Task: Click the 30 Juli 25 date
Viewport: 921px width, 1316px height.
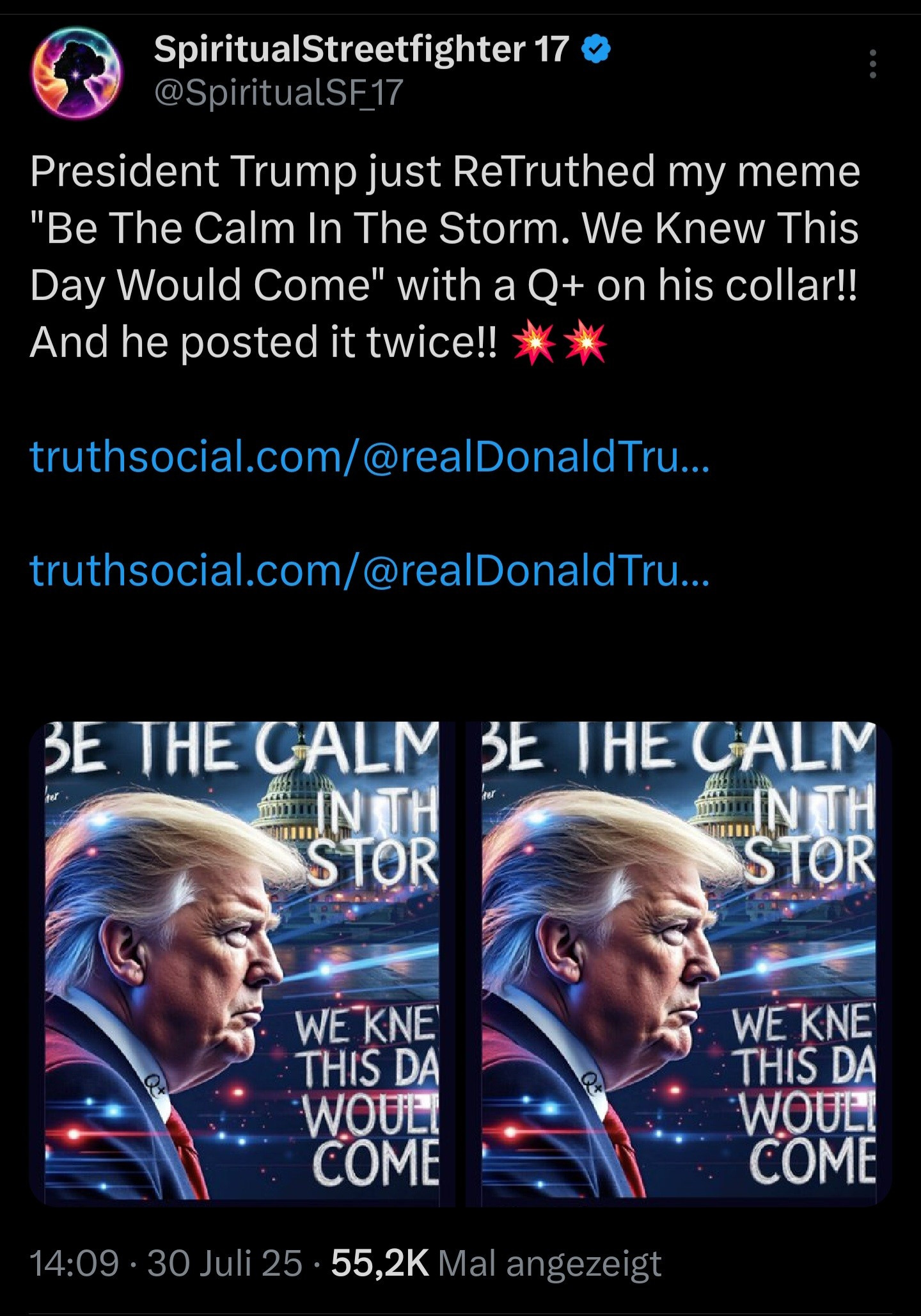Action: coord(224,1264)
